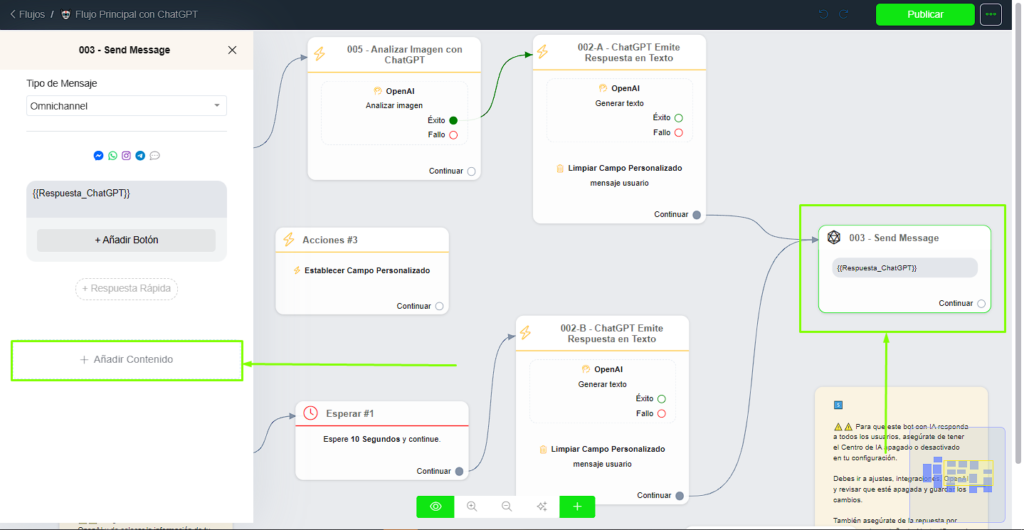Viewport: 1024px width, 530px height.
Task: Open the three-dots more options menu
Action: click(991, 15)
